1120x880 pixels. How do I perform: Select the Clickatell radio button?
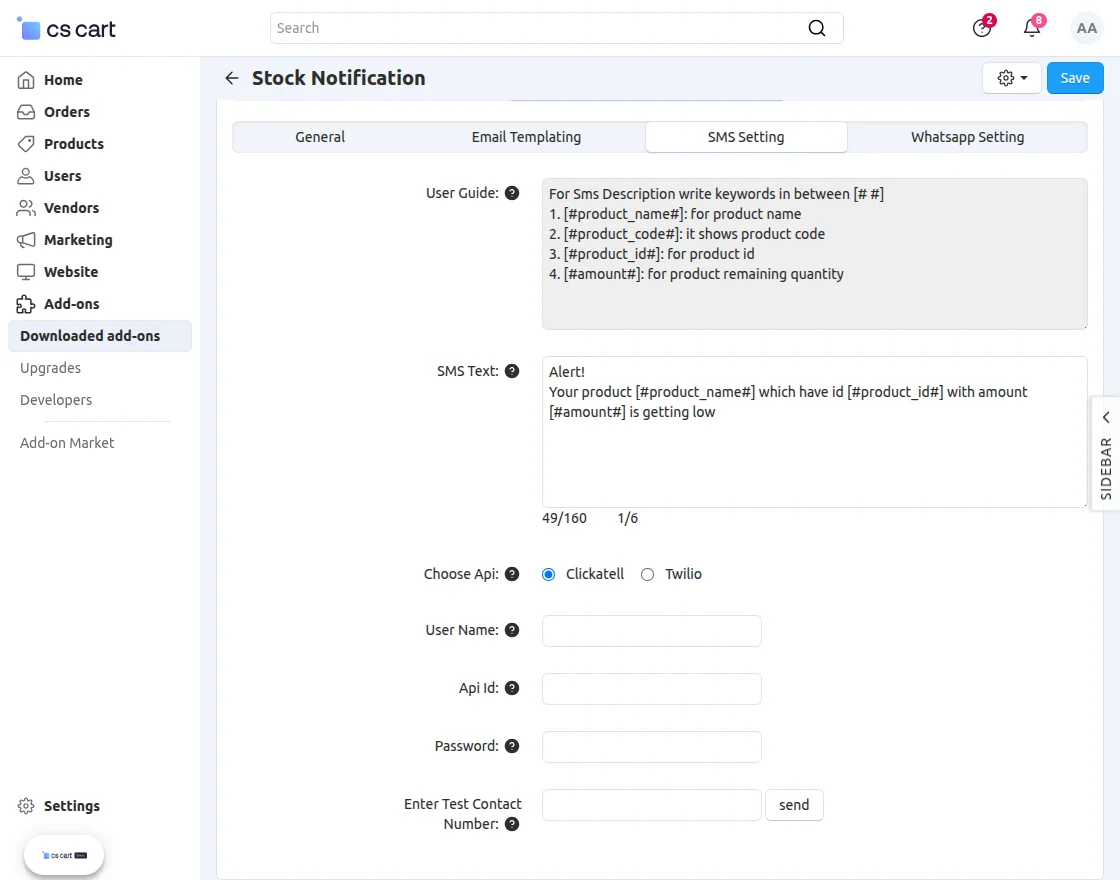click(548, 574)
